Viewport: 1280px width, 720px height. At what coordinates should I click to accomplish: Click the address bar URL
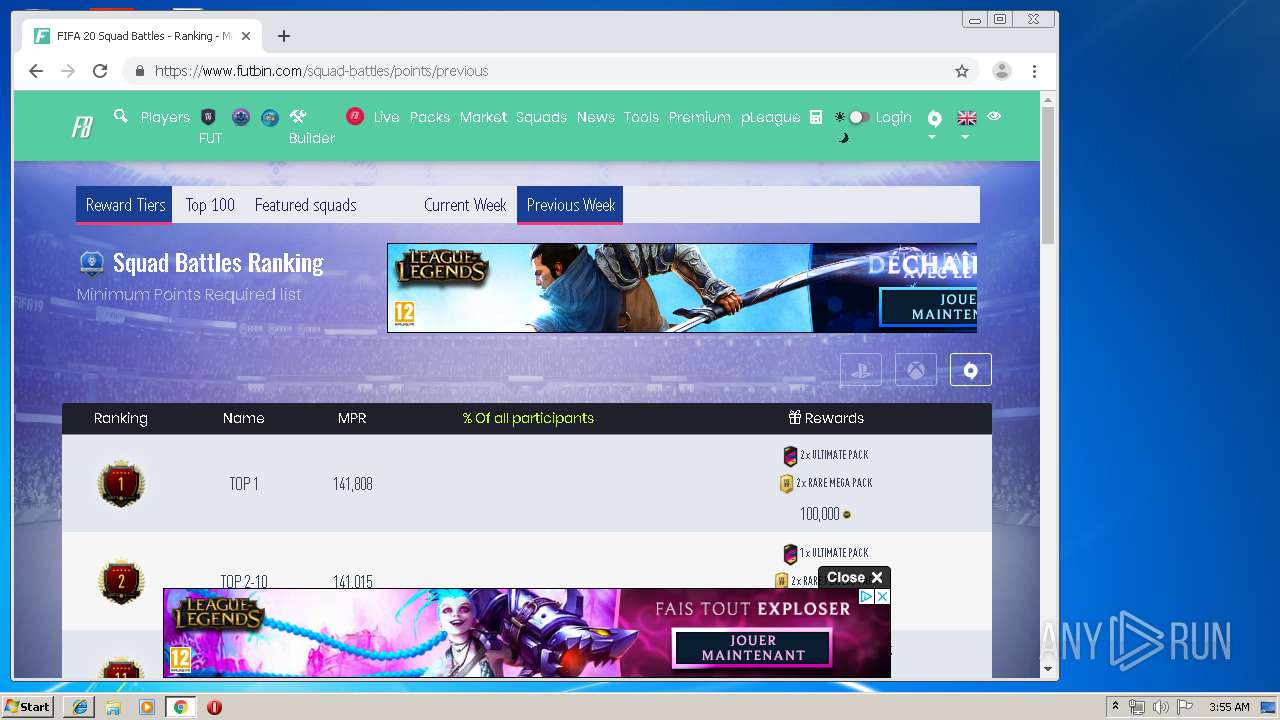coord(321,71)
